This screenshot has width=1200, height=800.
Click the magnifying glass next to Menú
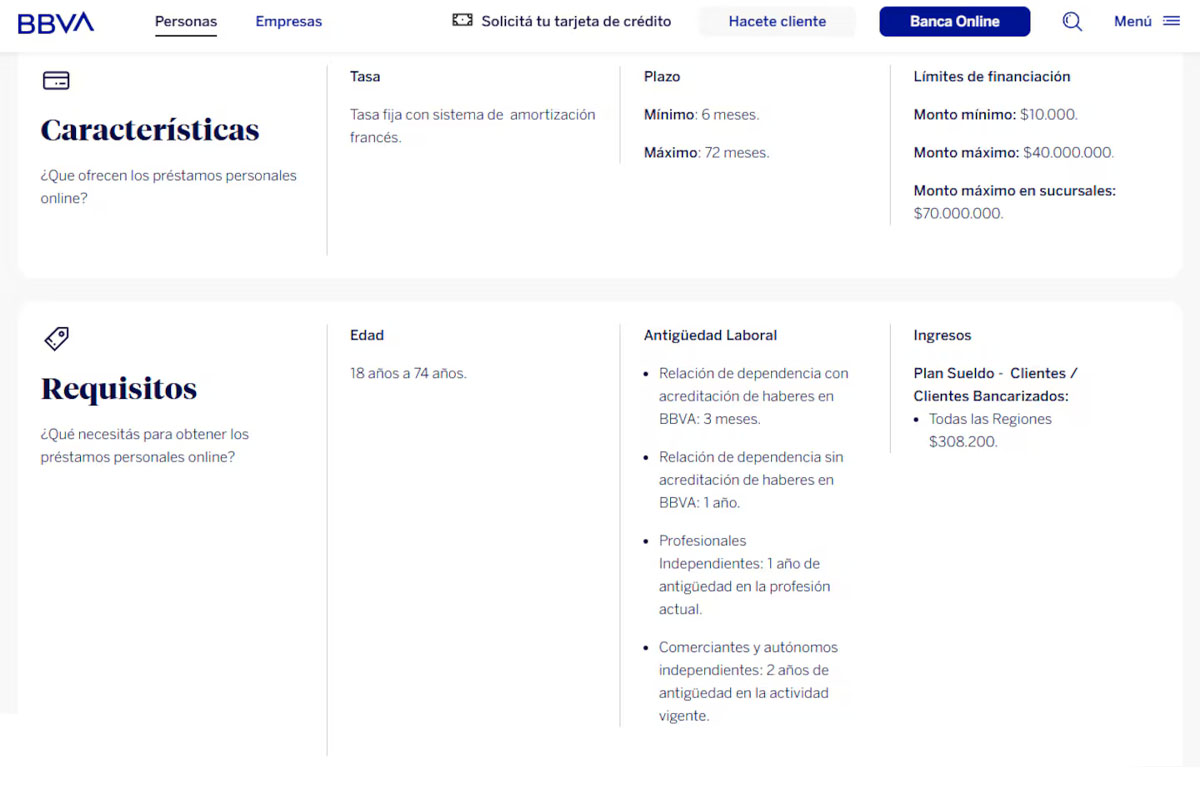[1072, 21]
